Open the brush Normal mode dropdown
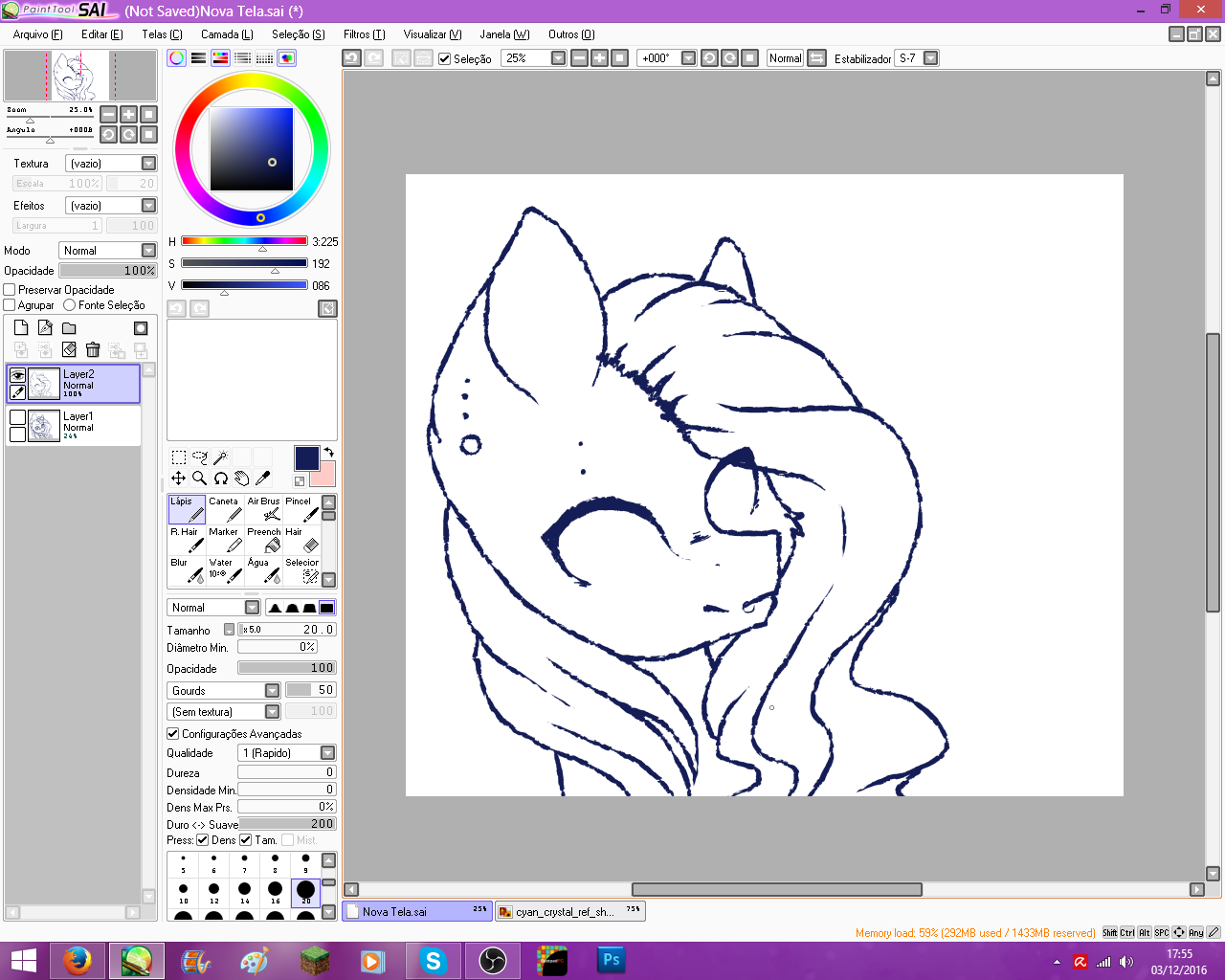Image resolution: width=1225 pixels, height=980 pixels. pos(213,608)
